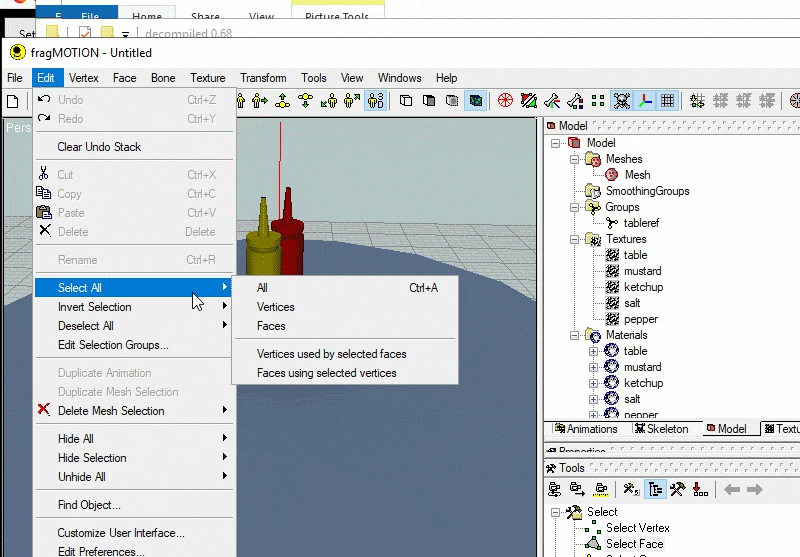Click the forward arrow in Tools panel
Screen dimensions: 800x557
coord(754,490)
